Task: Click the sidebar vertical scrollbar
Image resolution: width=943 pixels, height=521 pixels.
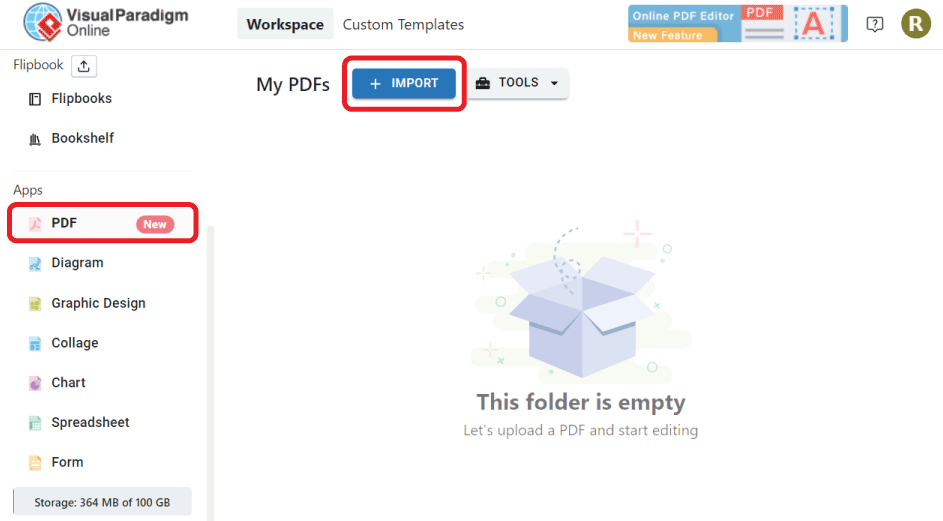Action: pyautogui.click(x=210, y=373)
